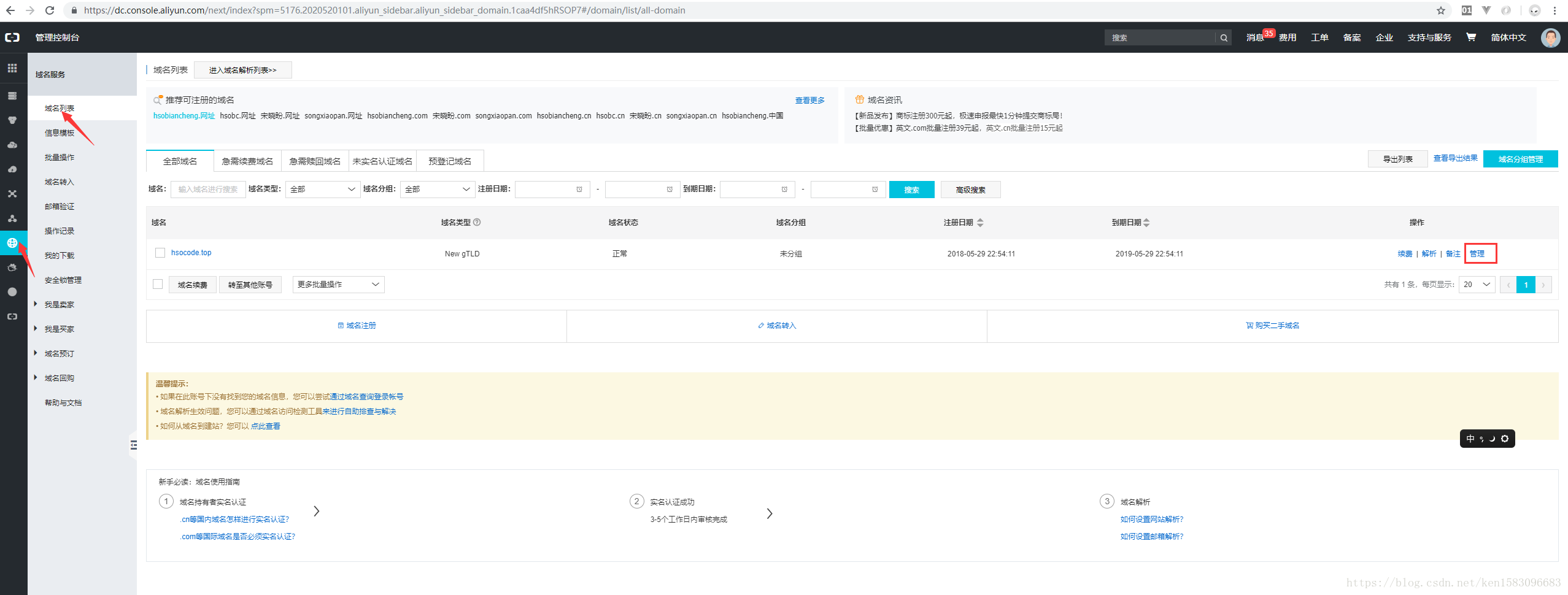This screenshot has height=595, width=1568.
Task: Select the globe domain icon in sidebar
Action: (12, 243)
